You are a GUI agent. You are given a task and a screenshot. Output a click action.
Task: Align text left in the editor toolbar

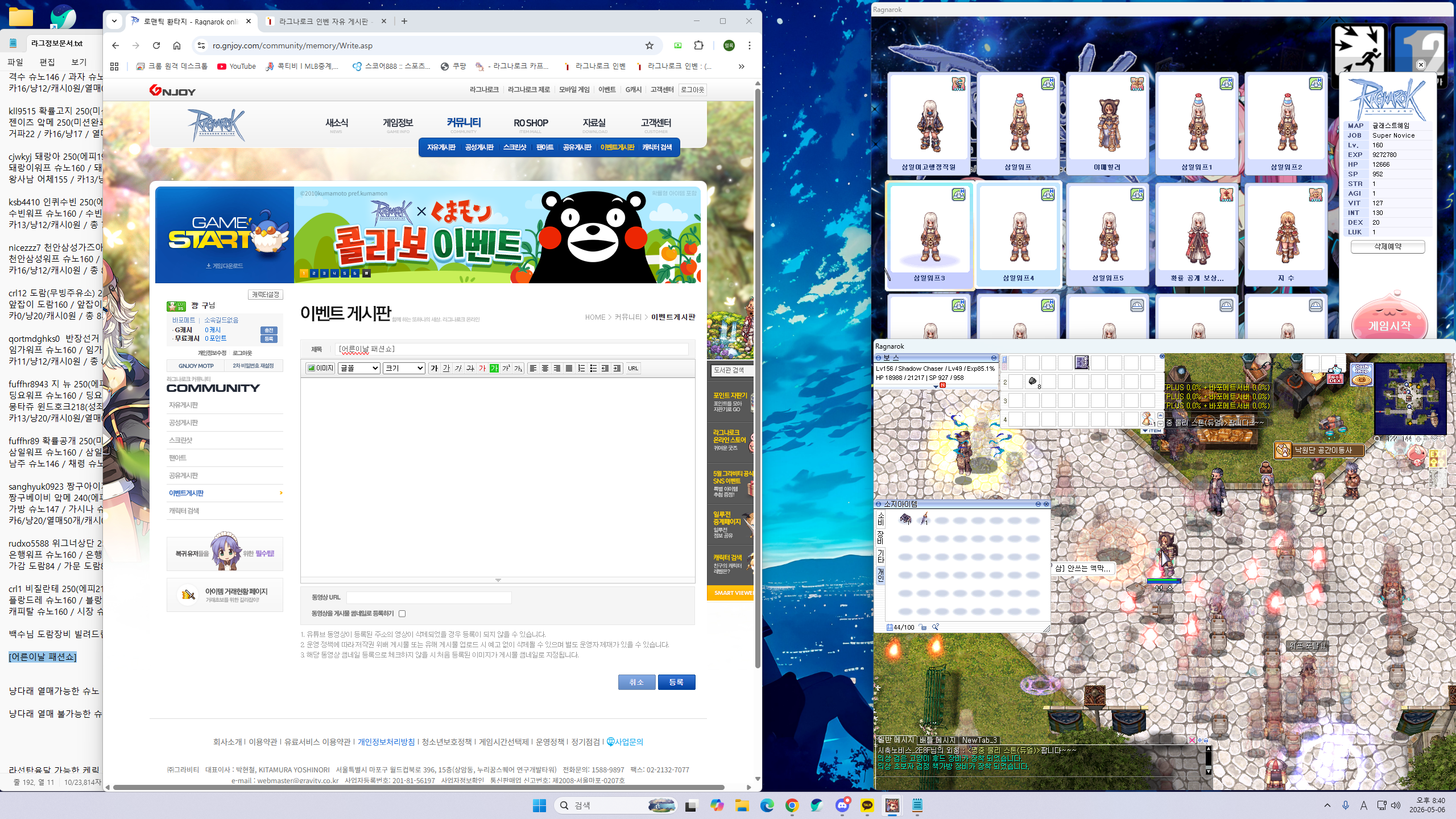coord(533,368)
